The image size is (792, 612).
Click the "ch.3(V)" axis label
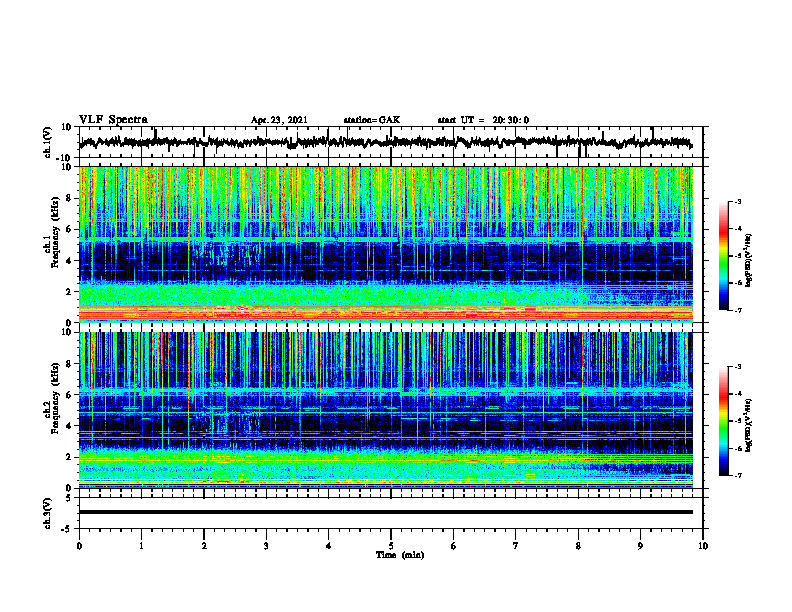pos(48,513)
